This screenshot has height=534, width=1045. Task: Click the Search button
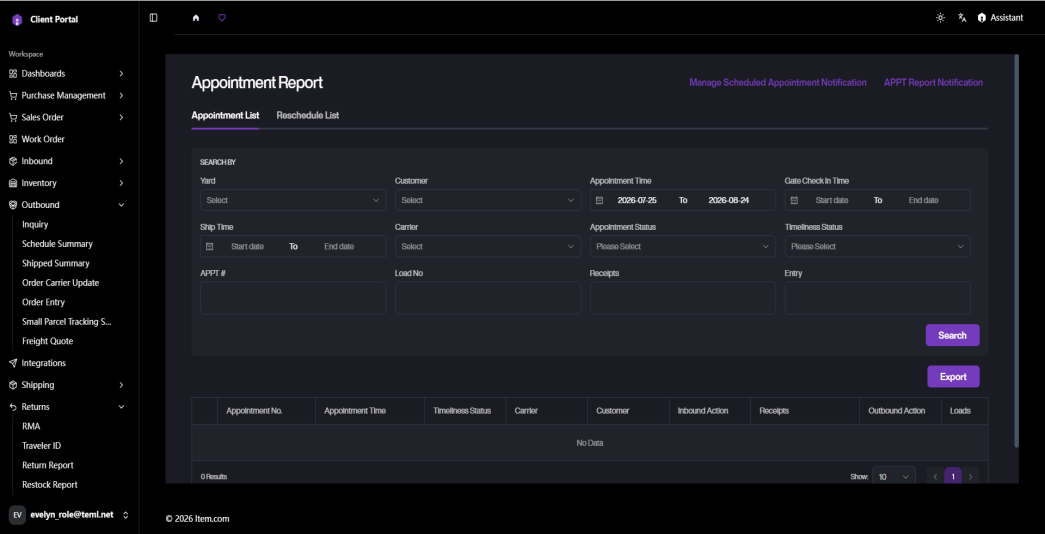[952, 335]
